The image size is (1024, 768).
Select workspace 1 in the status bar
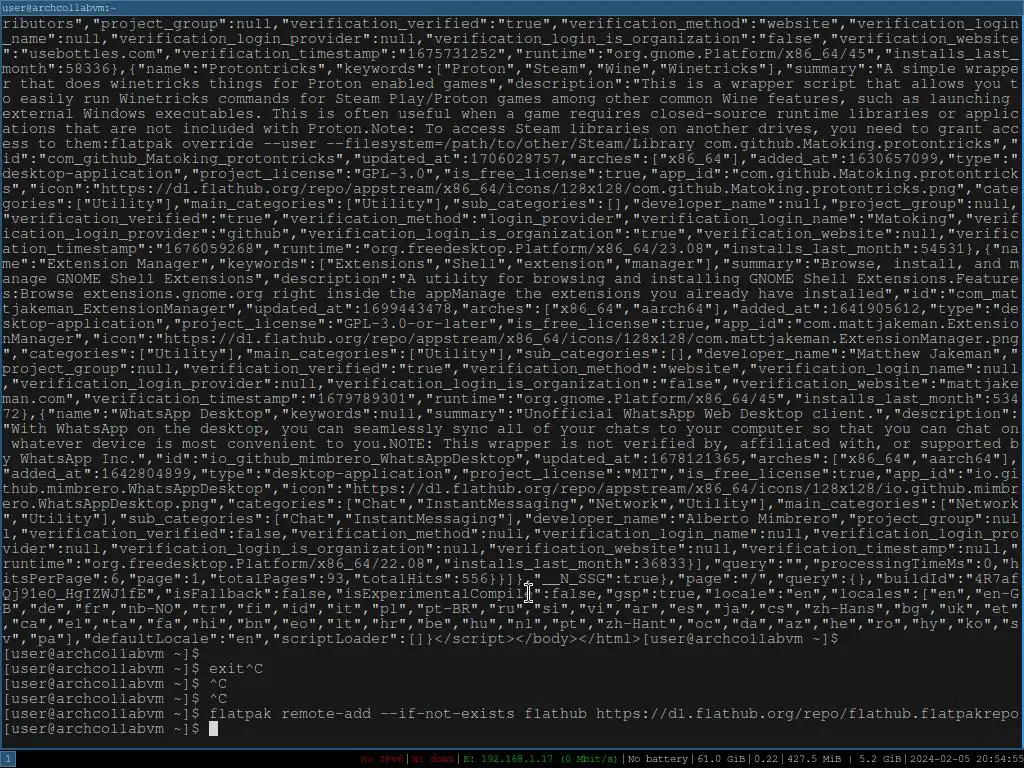click(x=7, y=759)
